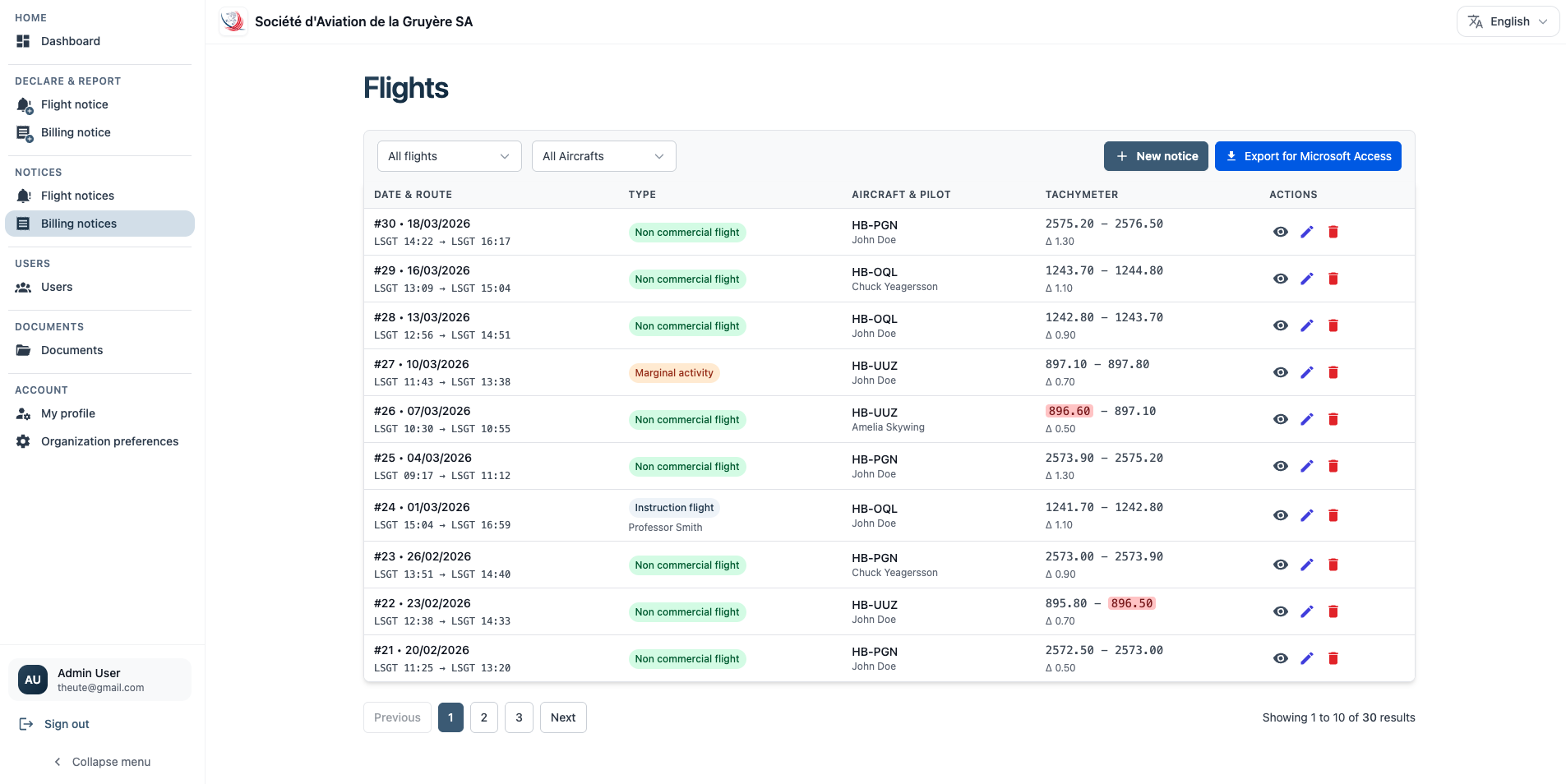The image size is (1566, 784).
Task: Open the All Aircrafts dropdown
Action: 603,156
